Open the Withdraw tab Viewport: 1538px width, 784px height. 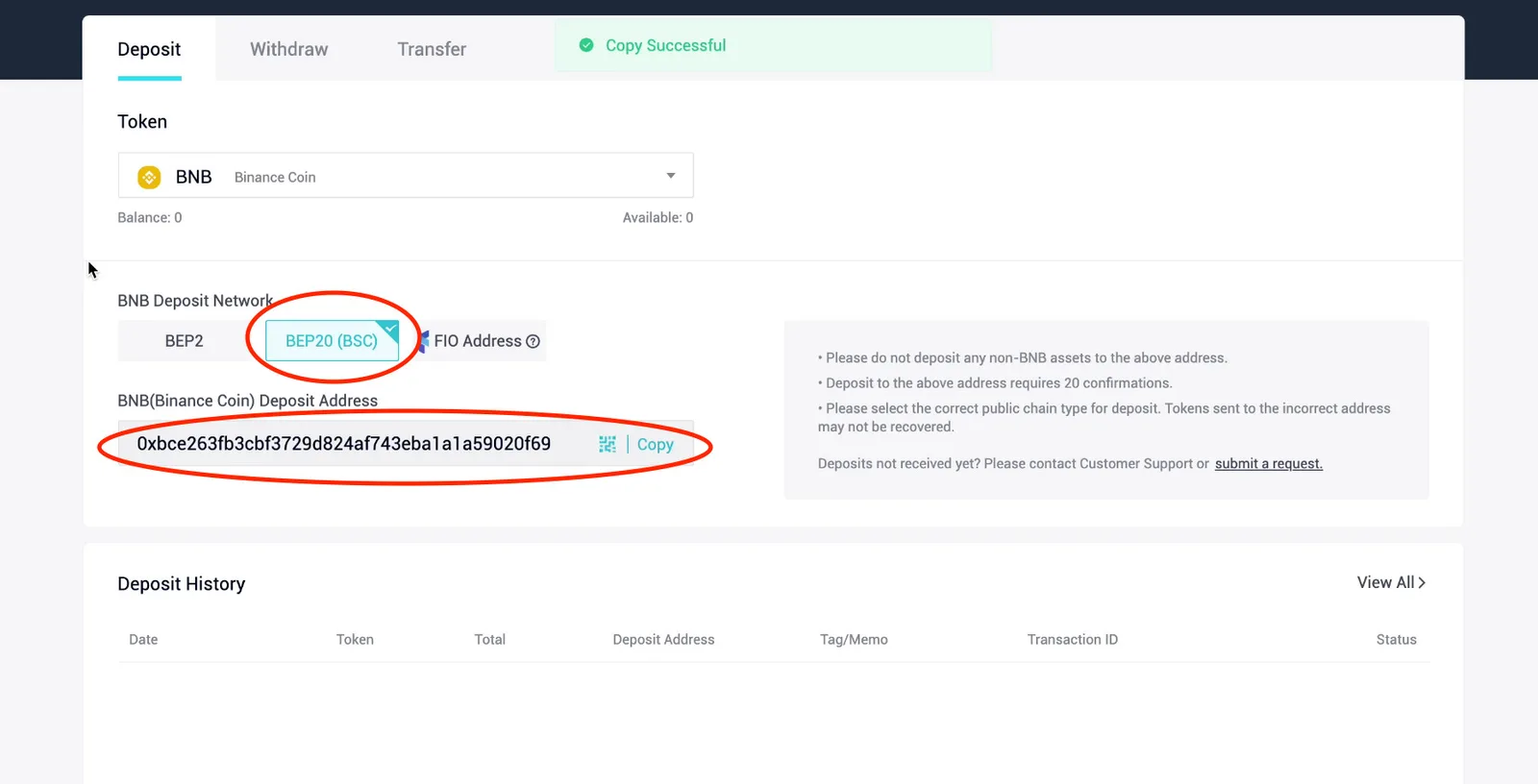coord(288,49)
